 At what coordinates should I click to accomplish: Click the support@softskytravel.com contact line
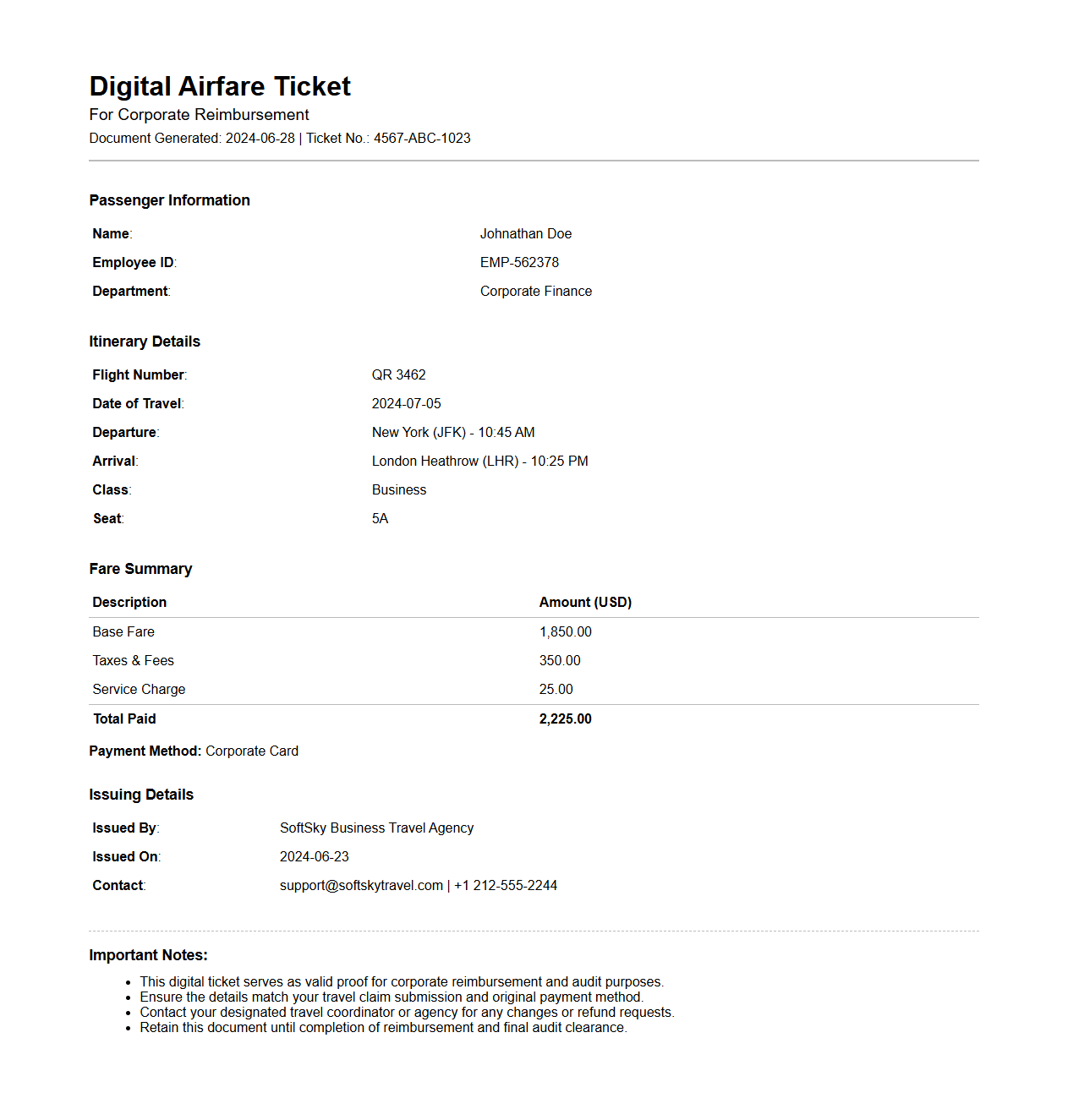tap(362, 886)
